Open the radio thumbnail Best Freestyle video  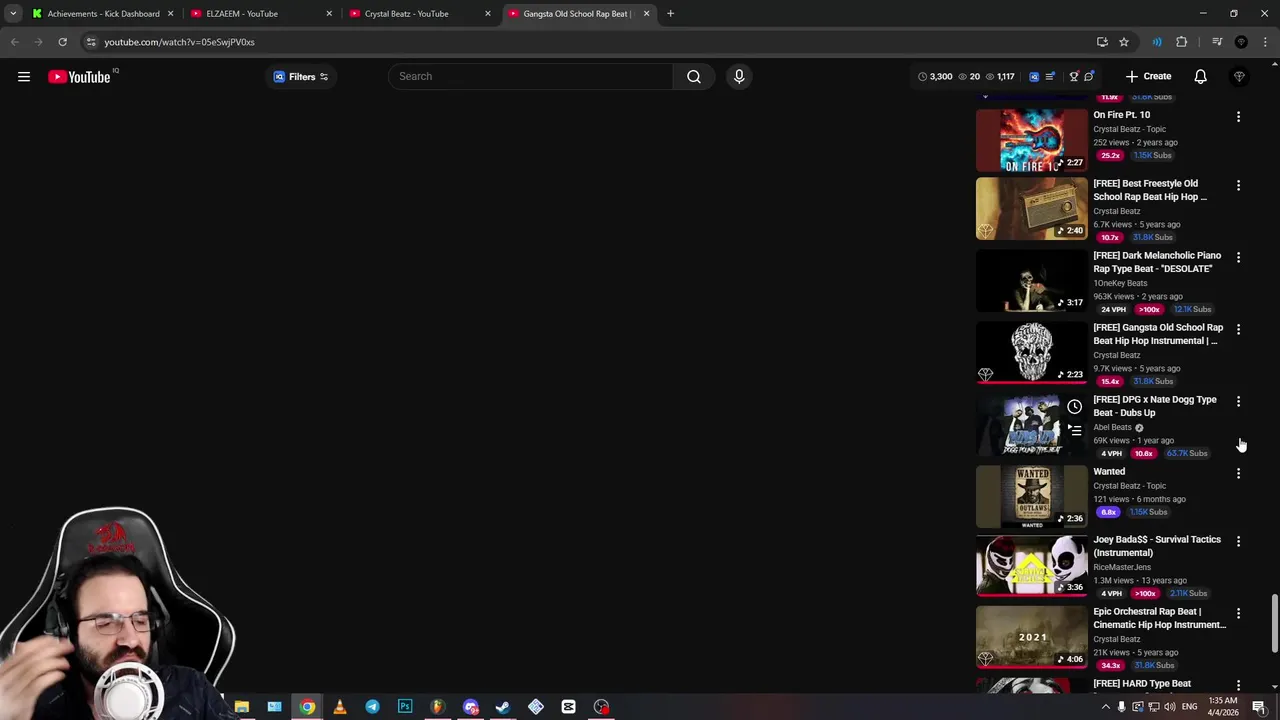coord(1031,208)
